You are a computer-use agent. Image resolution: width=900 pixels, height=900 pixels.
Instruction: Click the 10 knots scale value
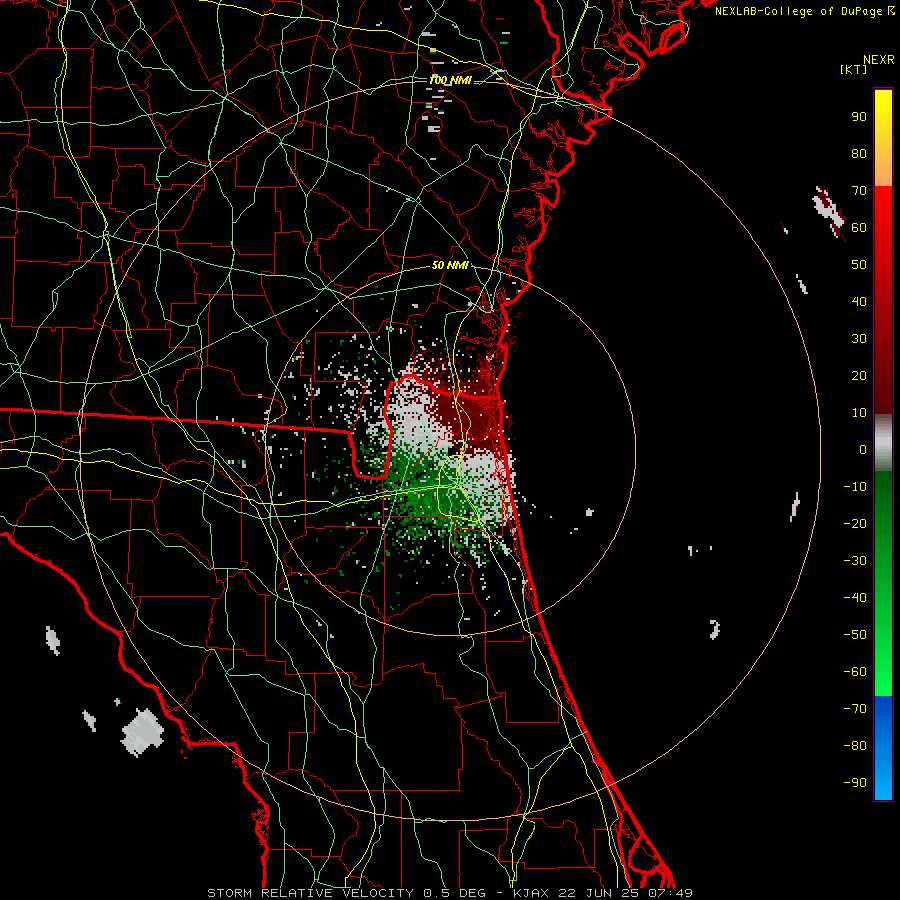(859, 413)
